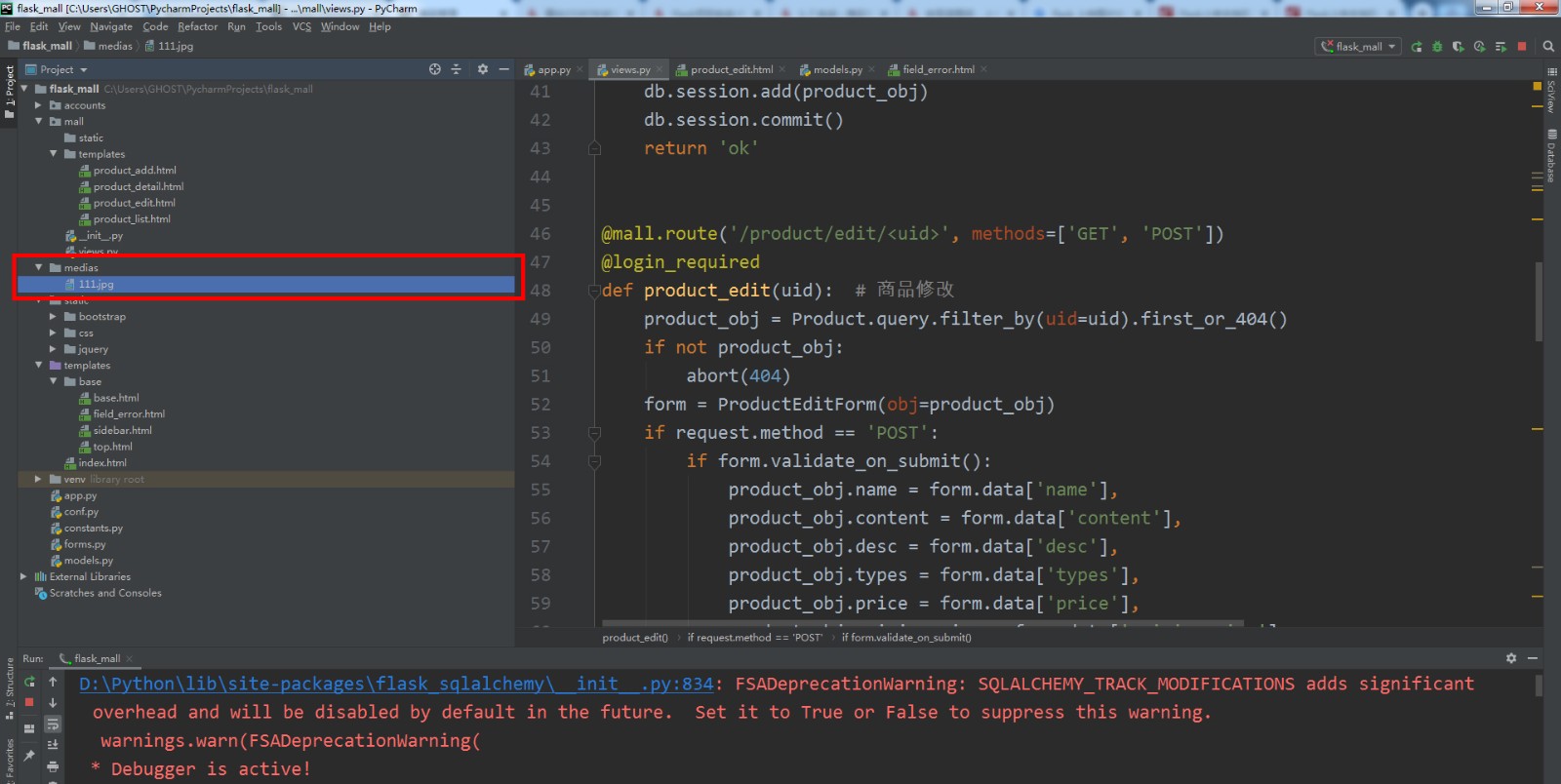Rerun flask_mall from the top toolbar

[x=1416, y=46]
